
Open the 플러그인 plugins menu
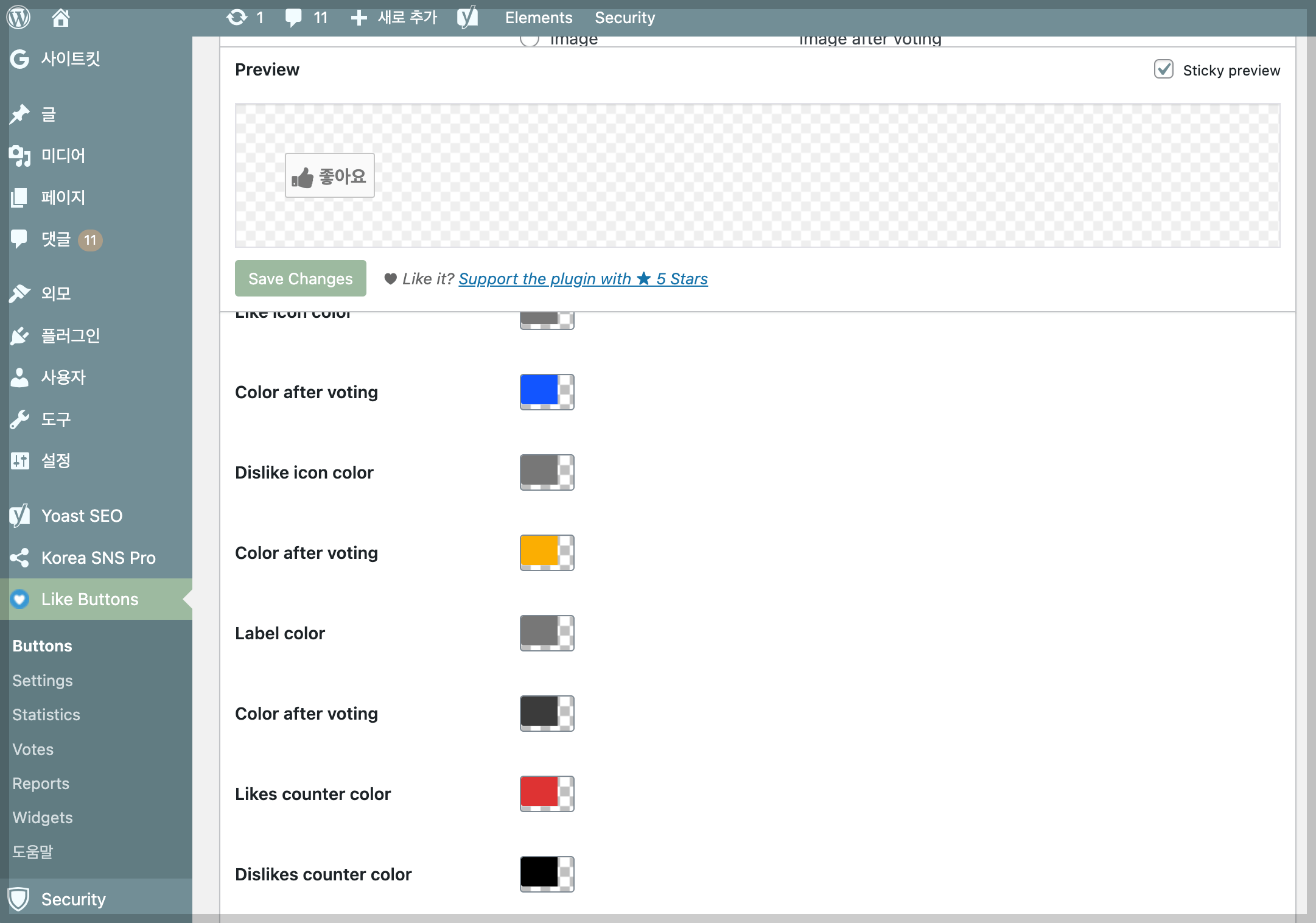point(70,335)
